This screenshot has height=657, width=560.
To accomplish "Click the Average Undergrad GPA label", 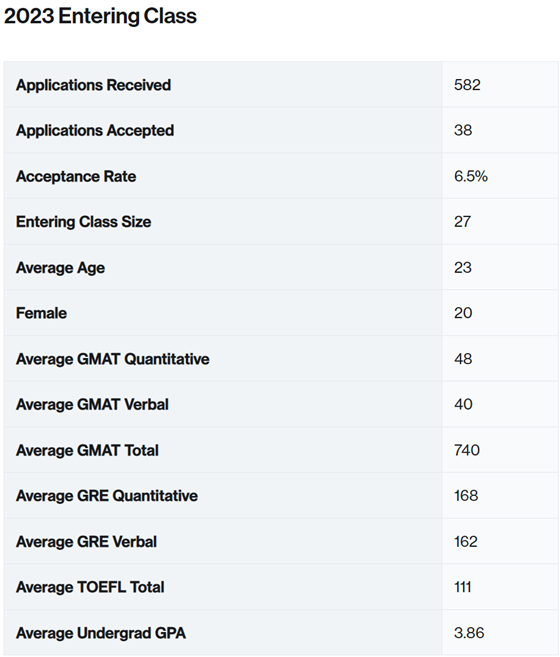I will coord(101,633).
